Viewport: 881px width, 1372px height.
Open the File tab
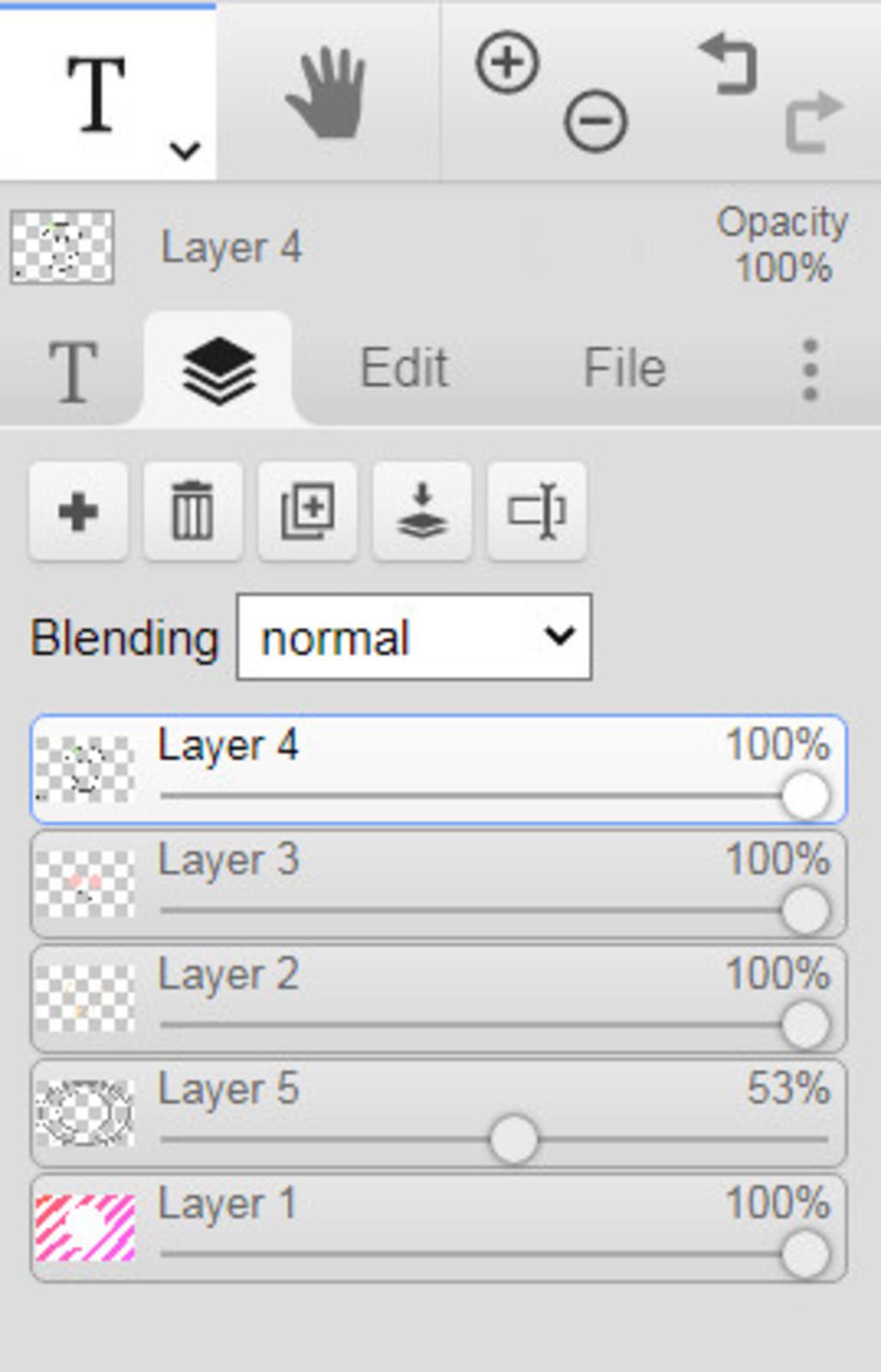[625, 368]
